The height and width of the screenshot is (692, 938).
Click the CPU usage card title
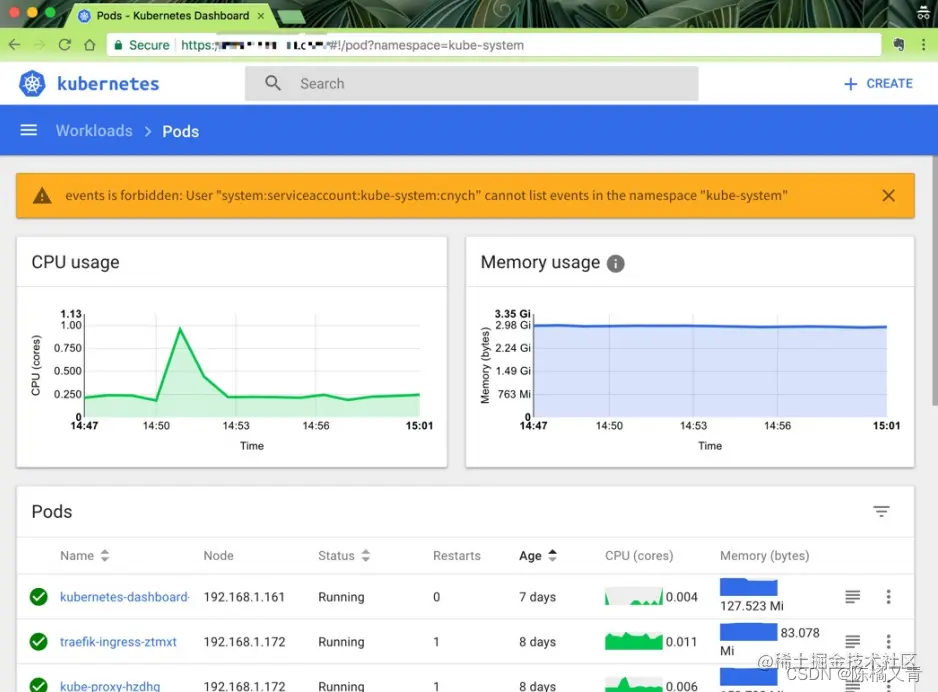click(x=75, y=263)
